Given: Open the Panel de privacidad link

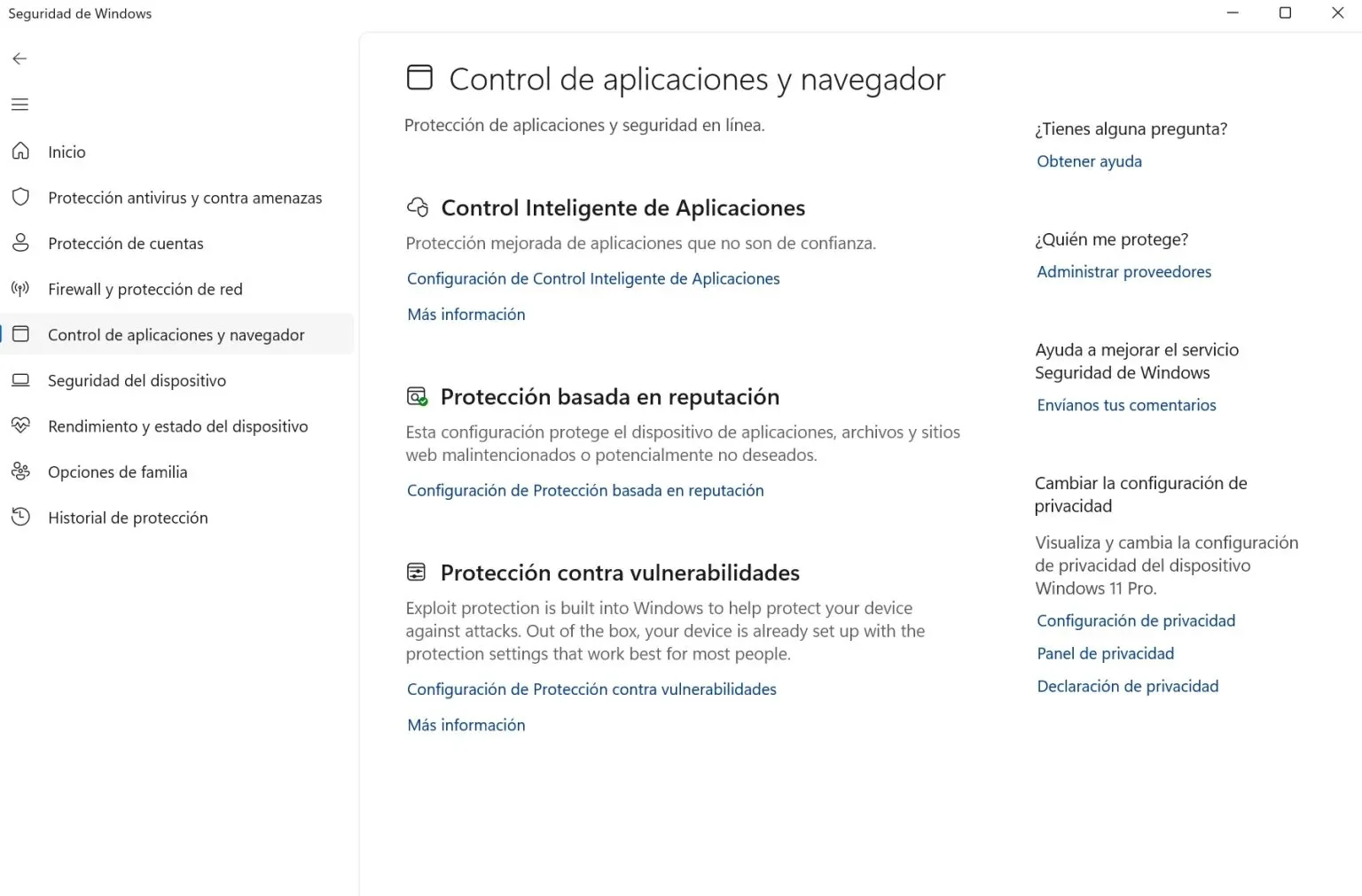Looking at the screenshot, I should (1105, 653).
